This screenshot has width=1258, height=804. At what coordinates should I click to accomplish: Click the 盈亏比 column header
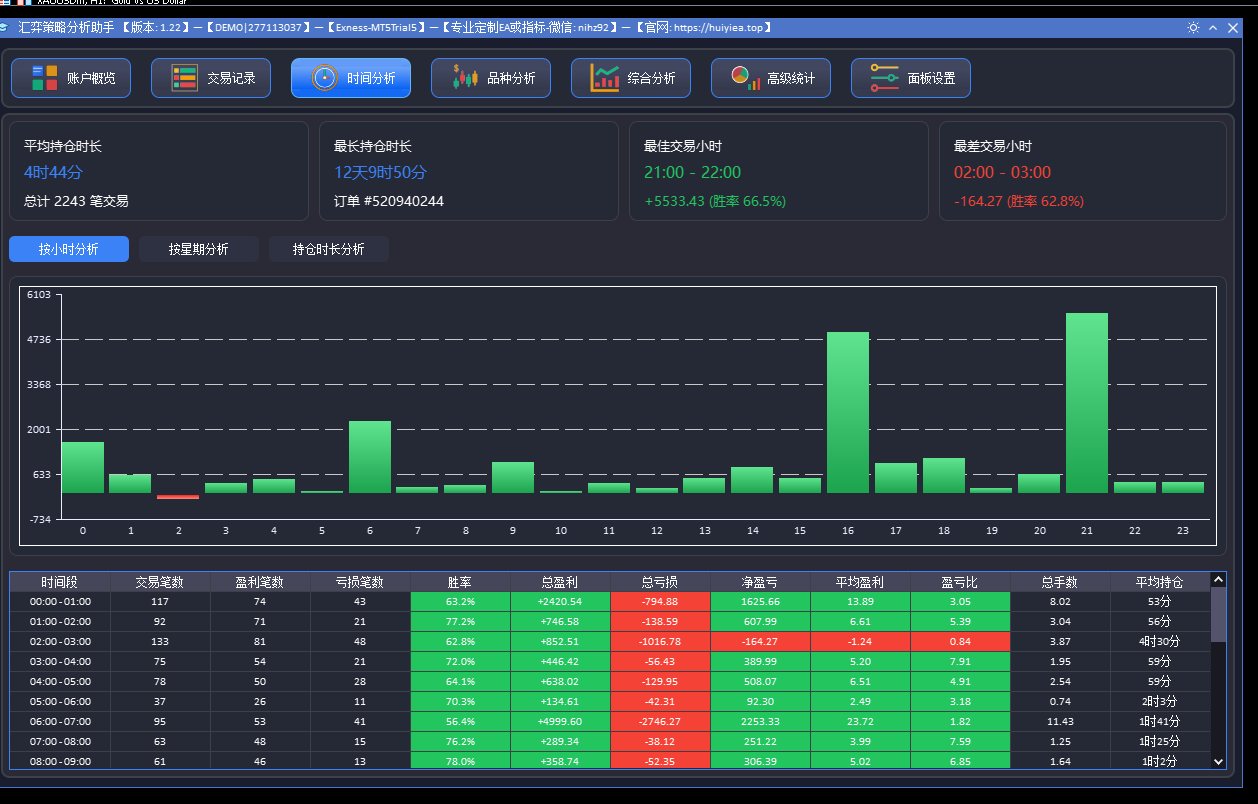click(960, 582)
